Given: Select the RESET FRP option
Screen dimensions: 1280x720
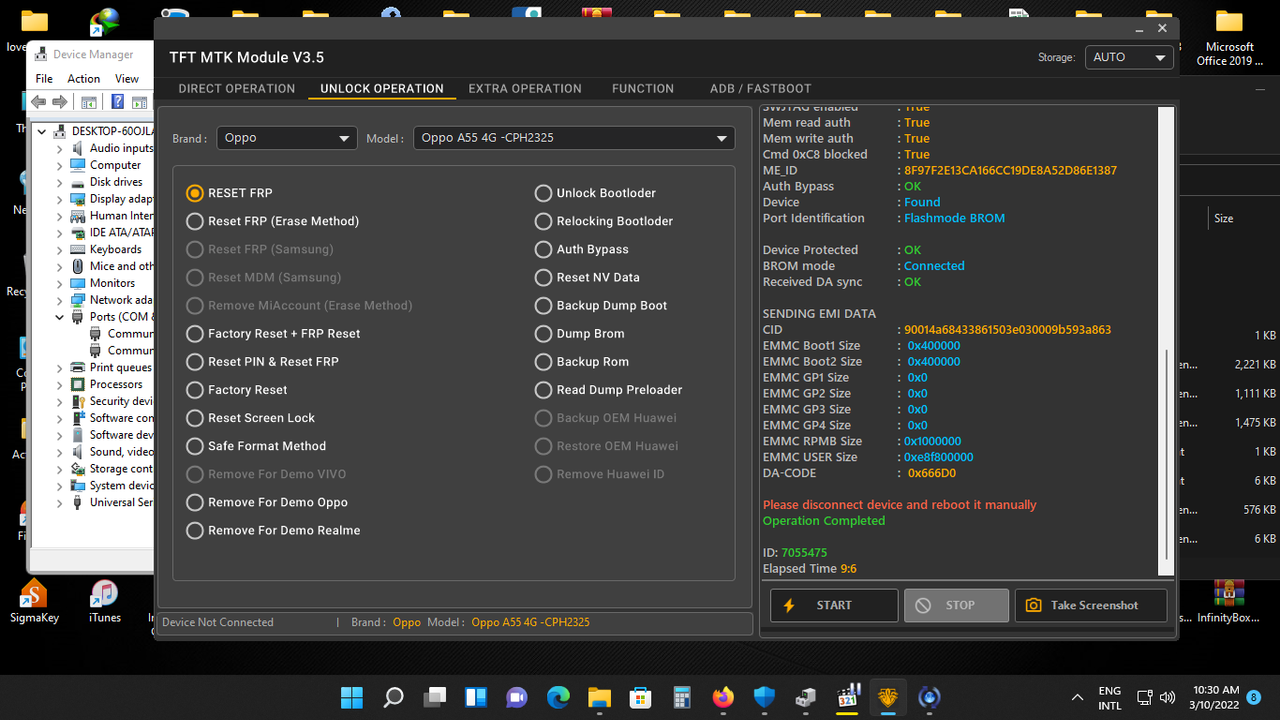Looking at the screenshot, I should coord(195,193).
